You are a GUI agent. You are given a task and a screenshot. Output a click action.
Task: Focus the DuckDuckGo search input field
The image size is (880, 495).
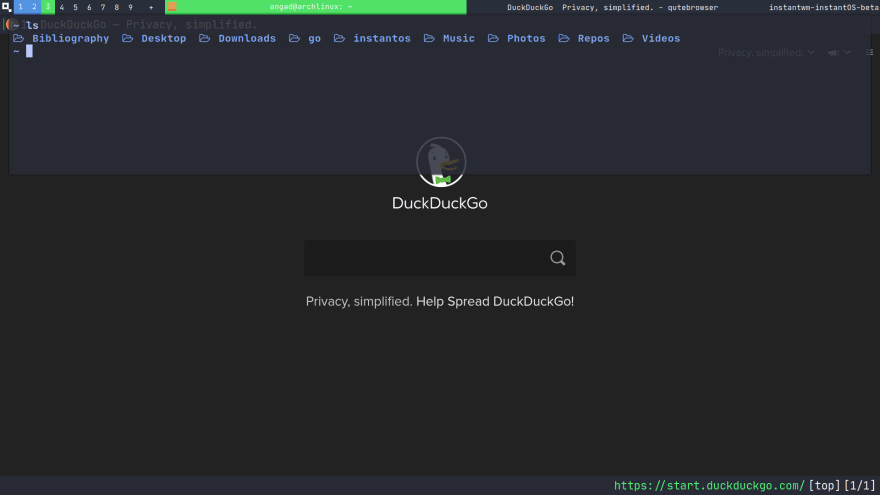[426, 258]
